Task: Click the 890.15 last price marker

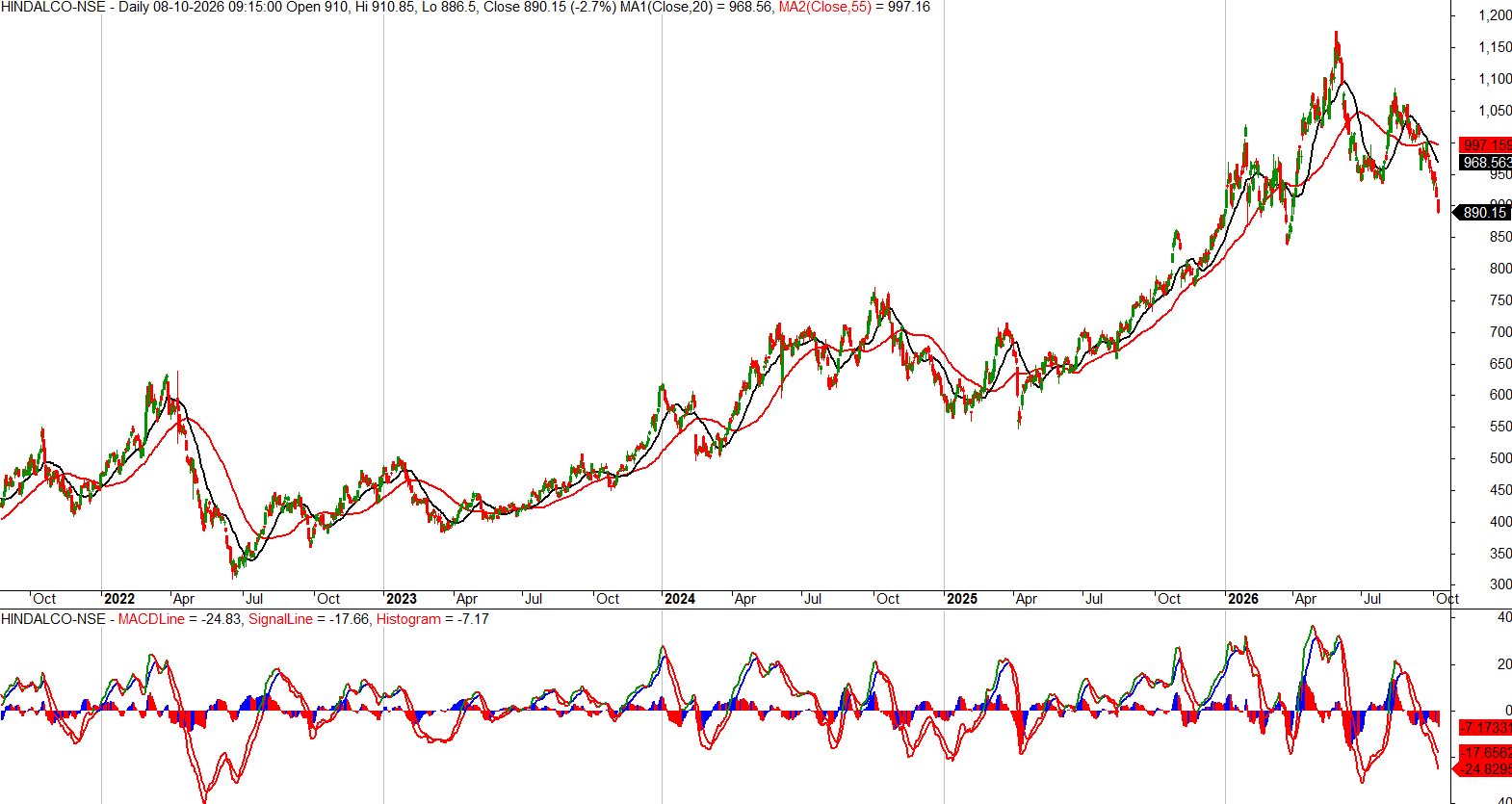Action: (x=1484, y=212)
